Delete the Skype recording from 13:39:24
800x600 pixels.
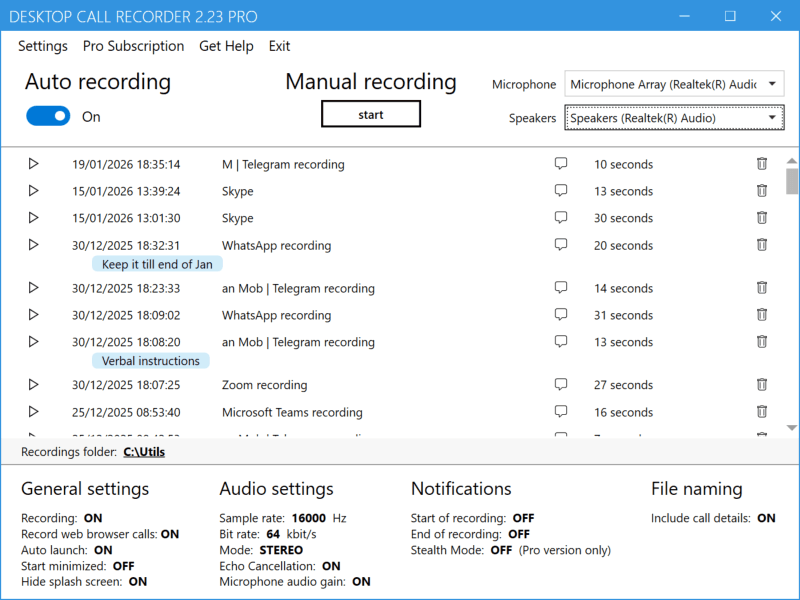click(x=762, y=191)
